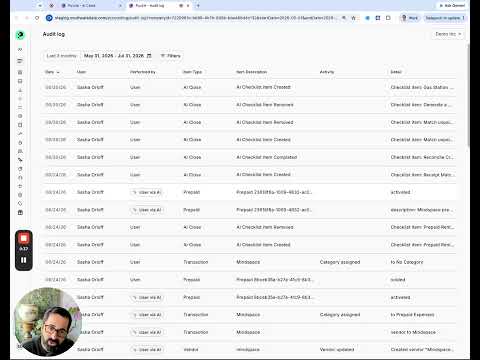The height and width of the screenshot is (360, 480).
Task: Click 'Category assigned' in No Category row
Action: tap(340, 262)
